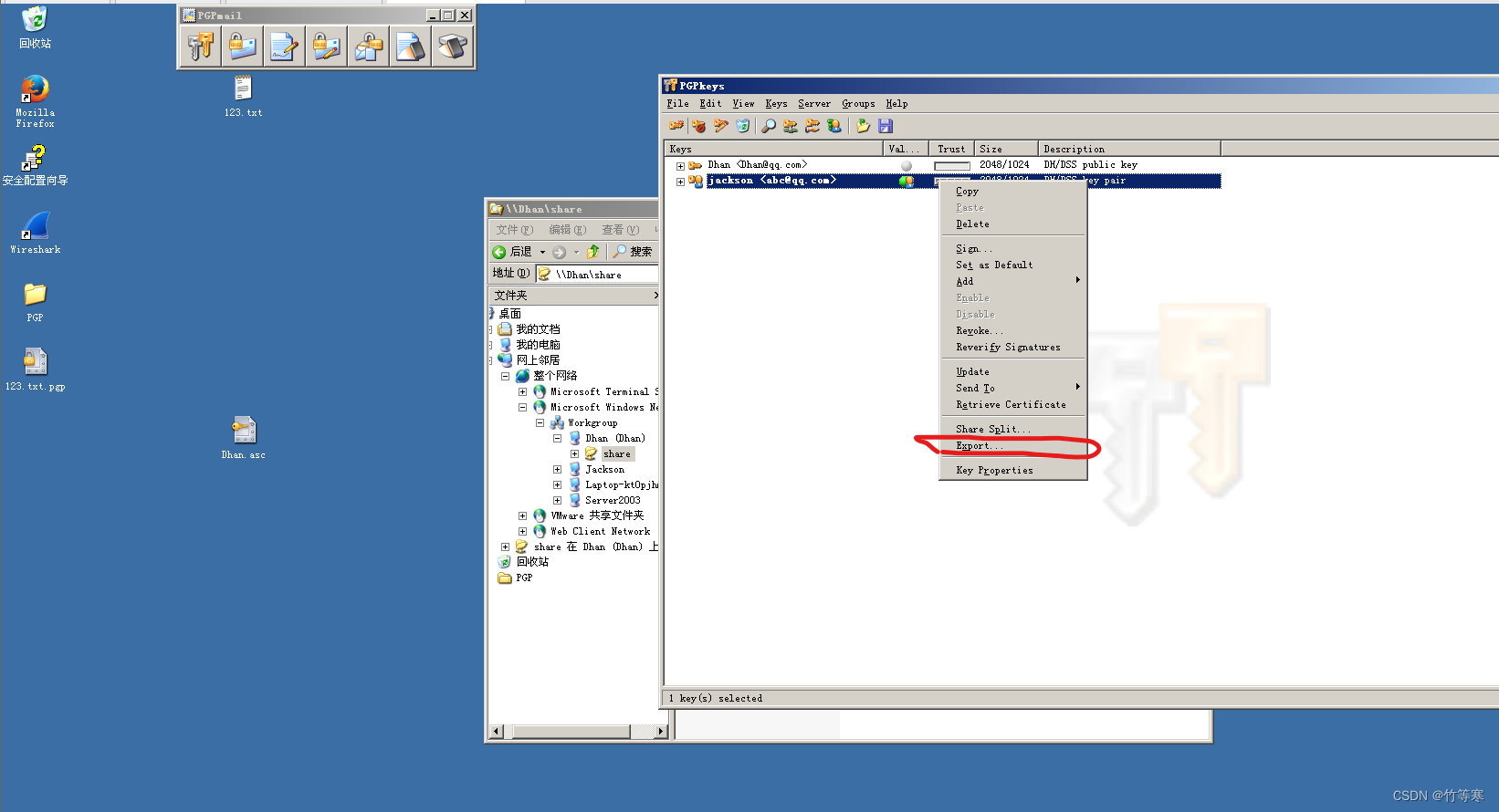Expand the jackson key entry in PGPkeys
The height and width of the screenshot is (812, 1499).
point(680,182)
